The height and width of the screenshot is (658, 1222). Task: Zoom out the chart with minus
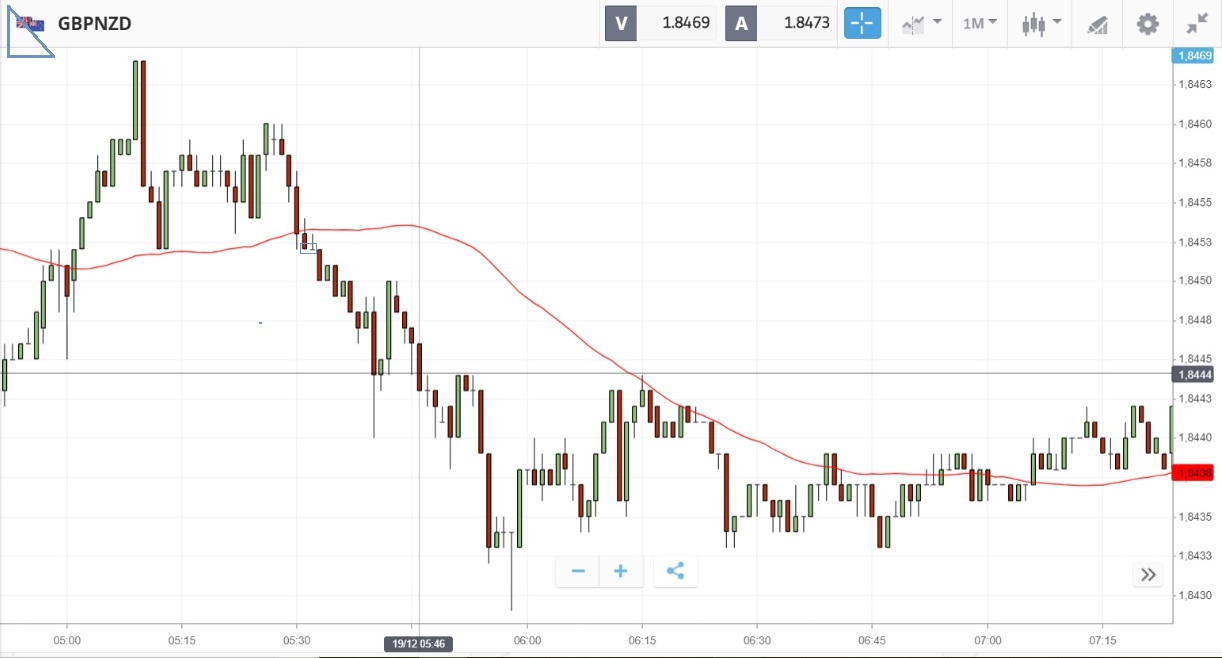point(578,571)
